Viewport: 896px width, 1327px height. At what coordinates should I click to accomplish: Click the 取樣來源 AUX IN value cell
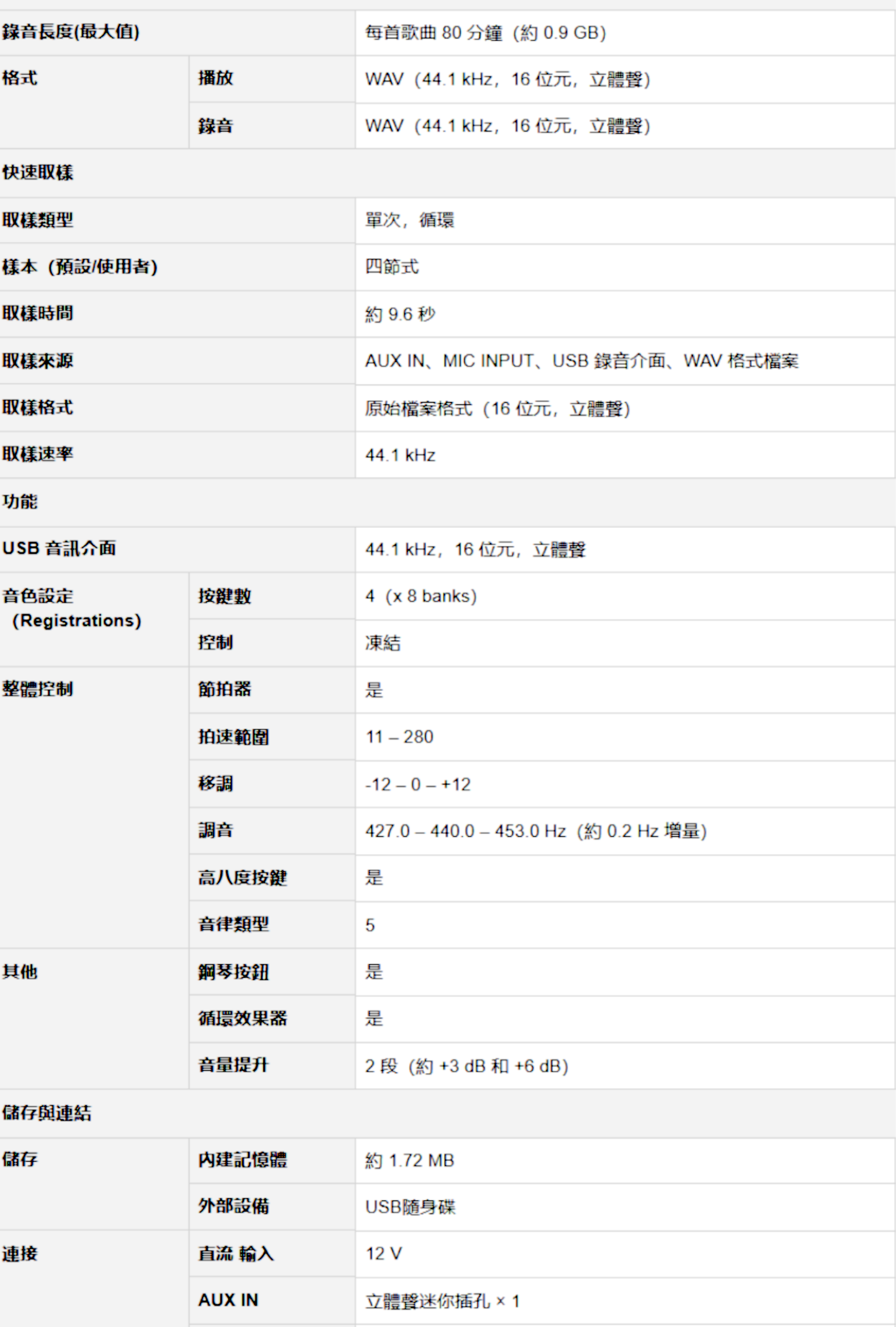click(x=581, y=361)
